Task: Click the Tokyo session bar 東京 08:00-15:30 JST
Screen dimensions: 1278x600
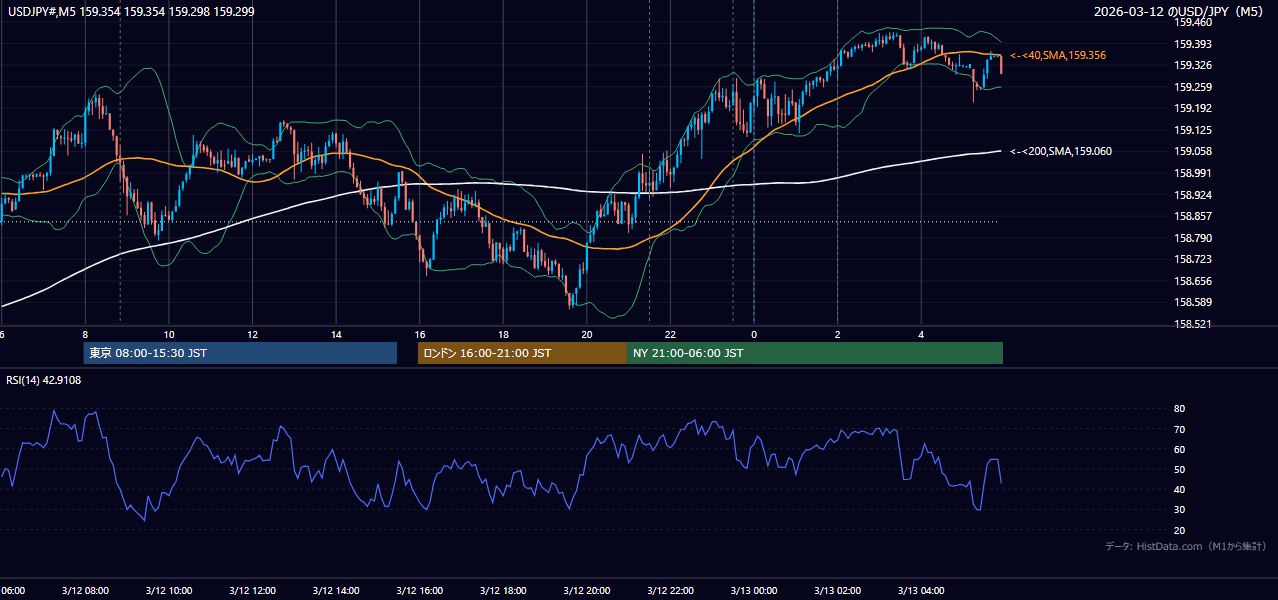Action: 240,353
